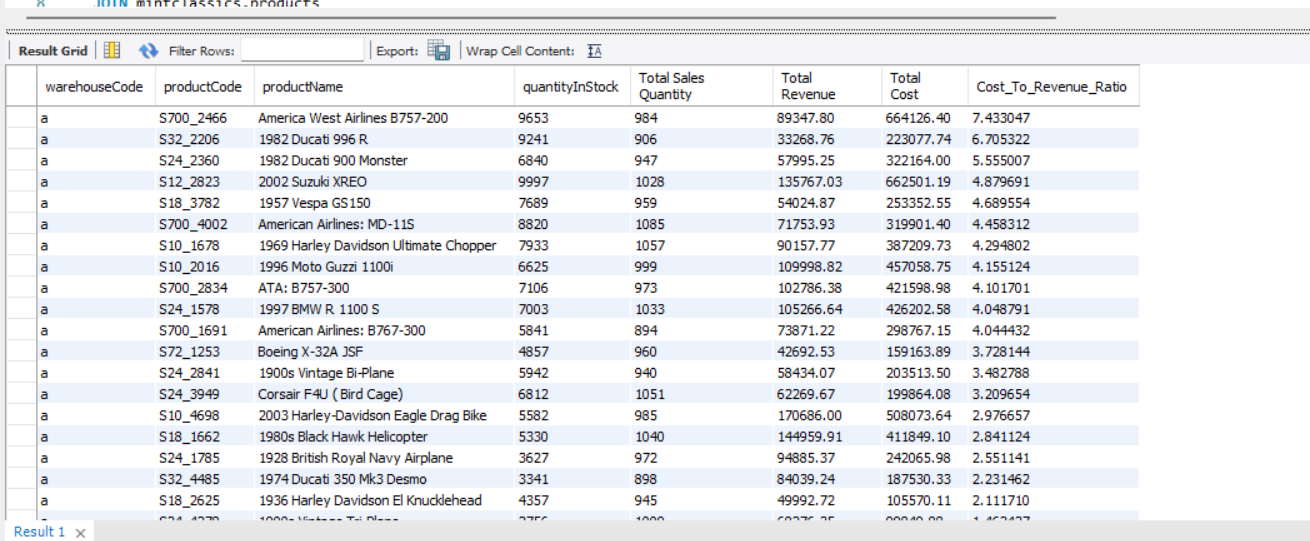Click into the Filter Rows input field
Image resolution: width=1310 pixels, height=541 pixels.
[303, 51]
